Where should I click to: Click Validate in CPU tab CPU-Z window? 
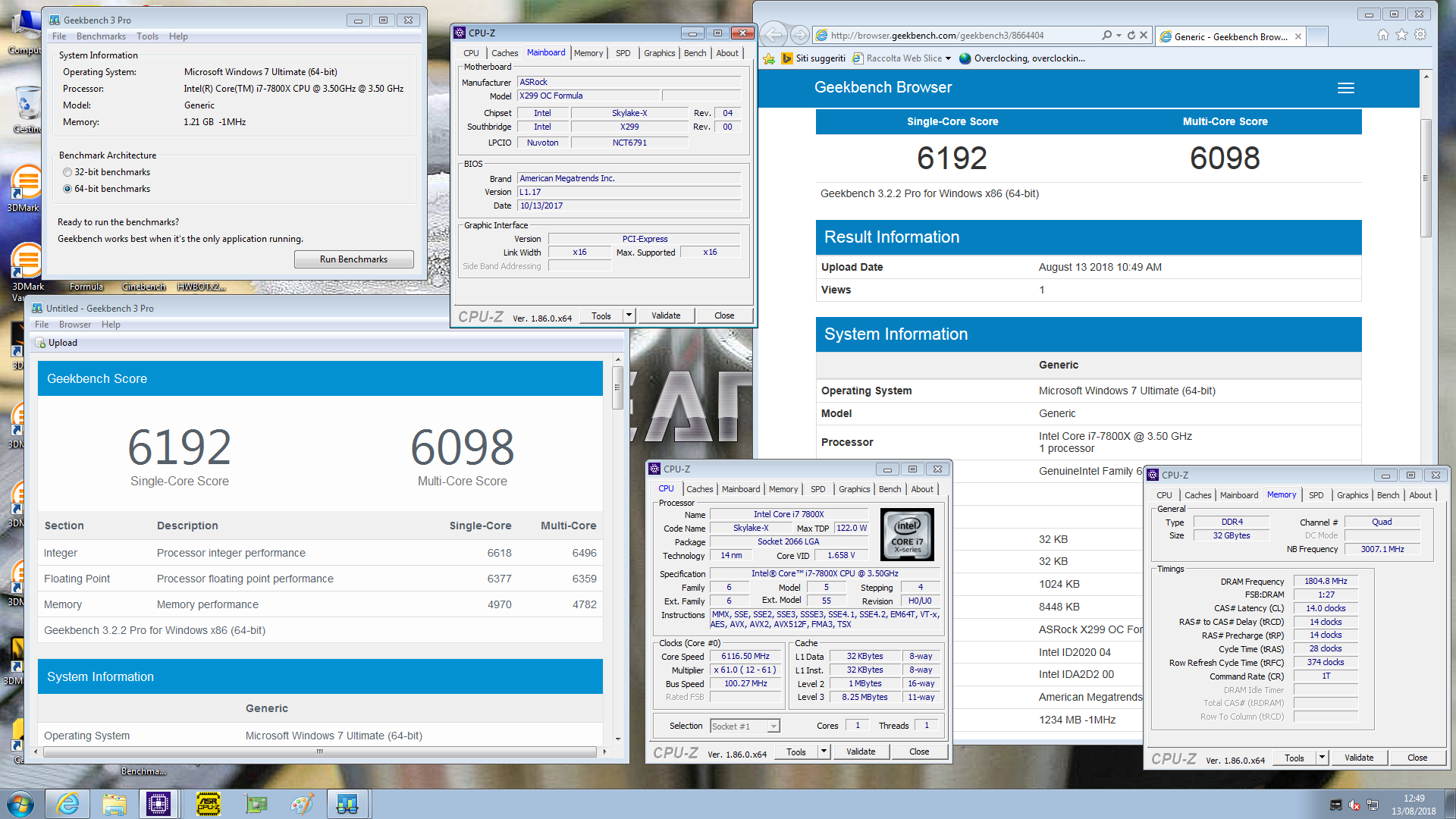pyautogui.click(x=861, y=752)
